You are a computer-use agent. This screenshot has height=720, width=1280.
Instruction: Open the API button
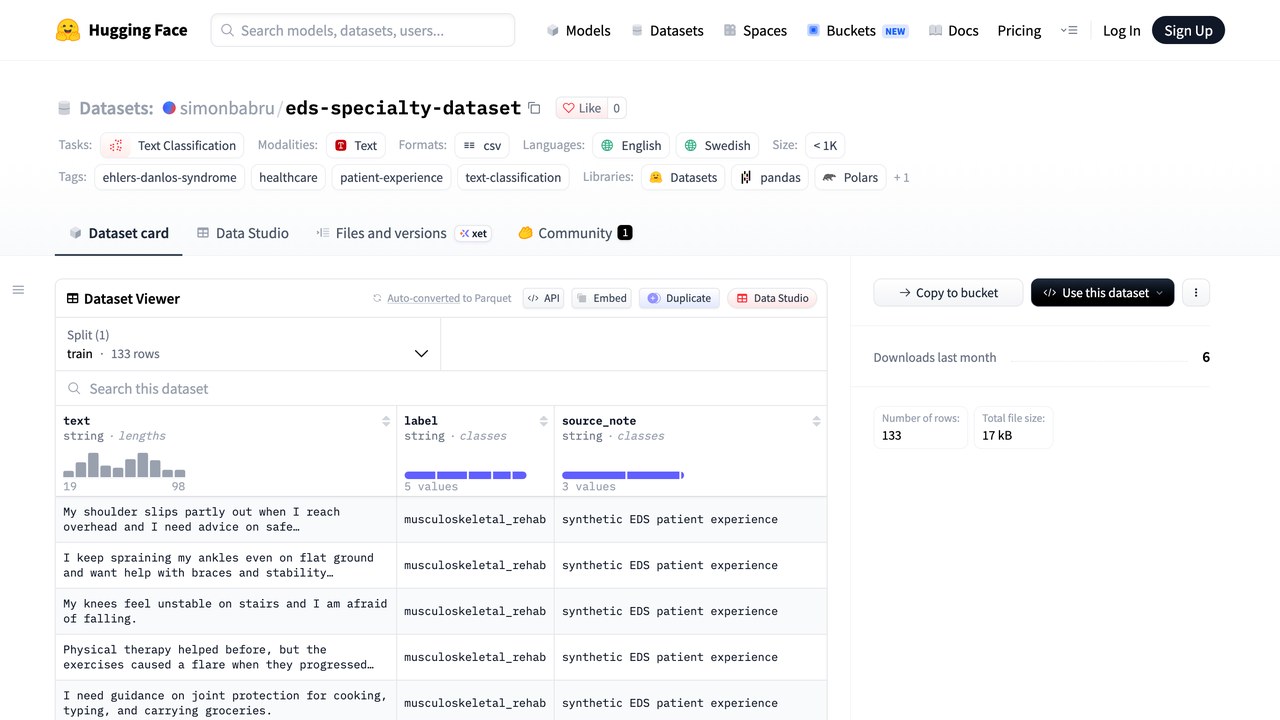[x=543, y=298]
